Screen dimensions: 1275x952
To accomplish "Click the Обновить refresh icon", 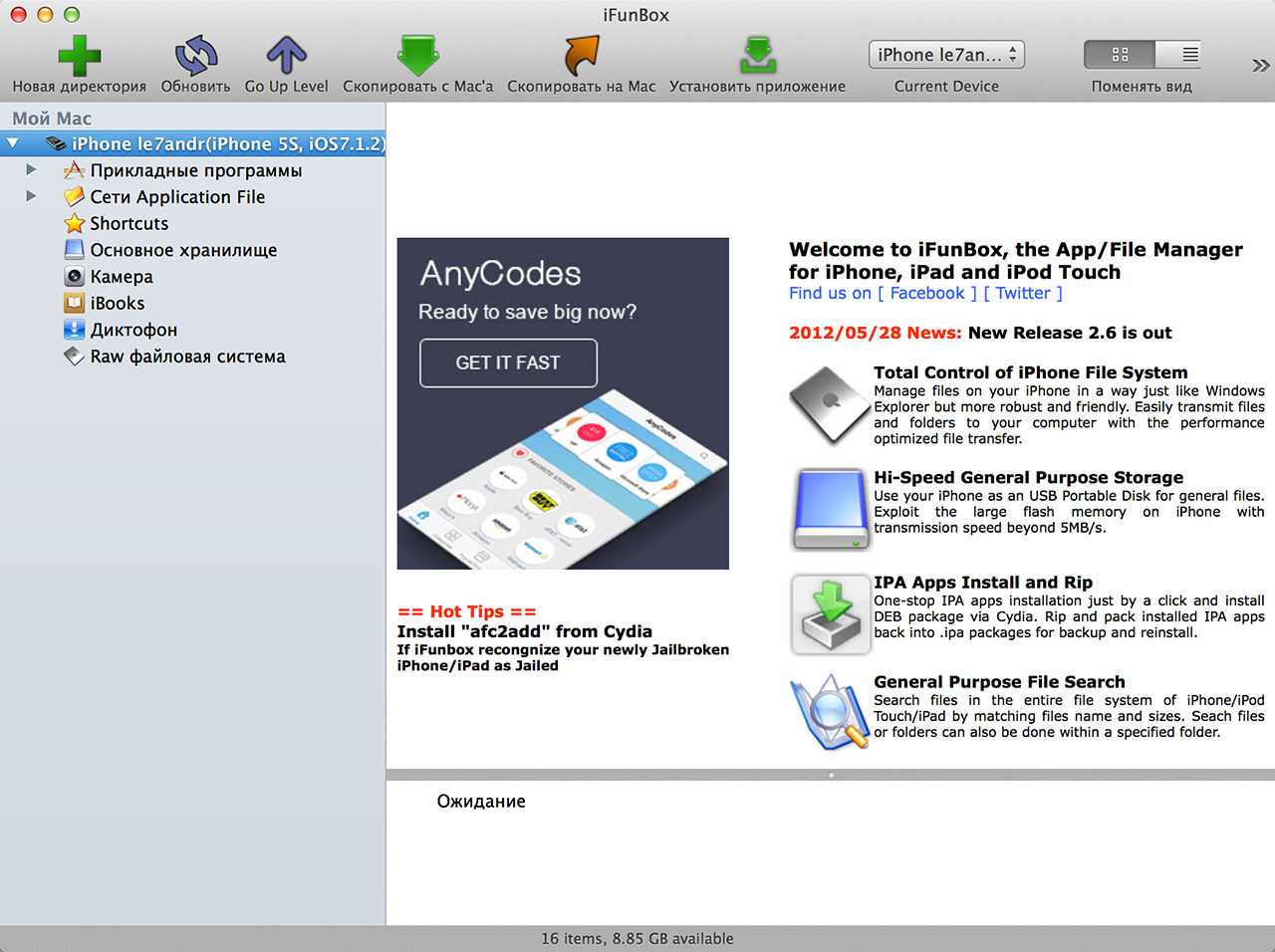I will [195, 56].
